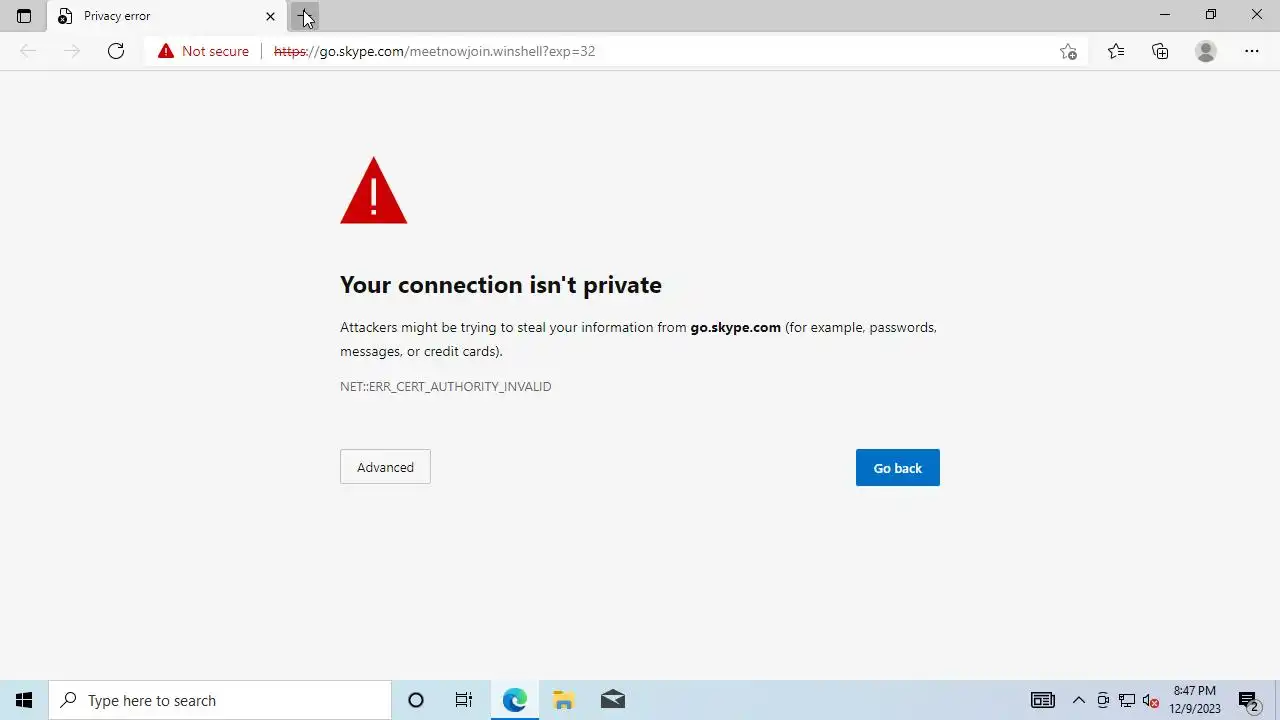Image resolution: width=1280 pixels, height=720 pixels.
Task: Open Mail app from taskbar
Action: coord(612,700)
